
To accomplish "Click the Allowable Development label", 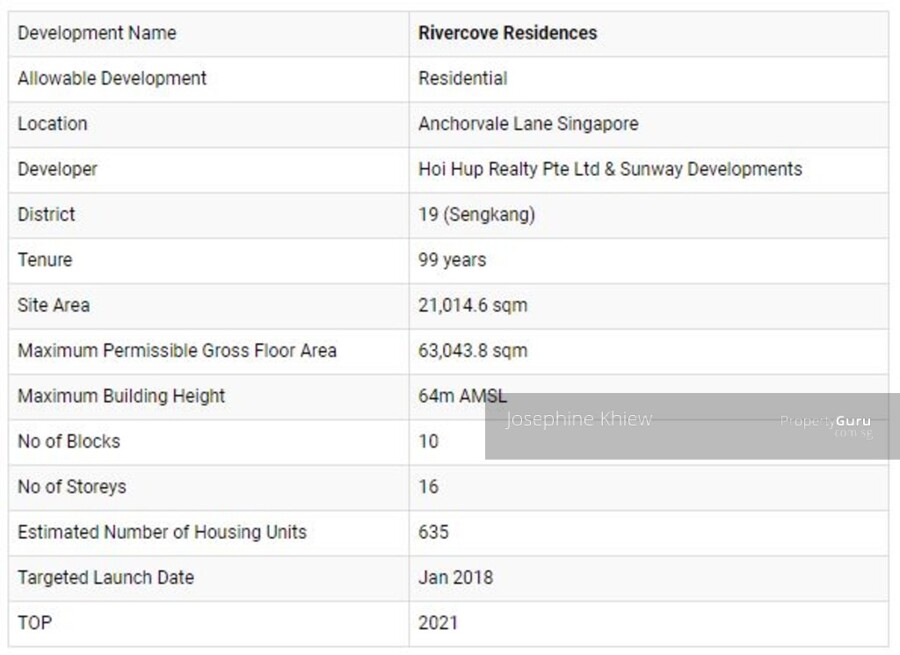I will tap(112, 78).
